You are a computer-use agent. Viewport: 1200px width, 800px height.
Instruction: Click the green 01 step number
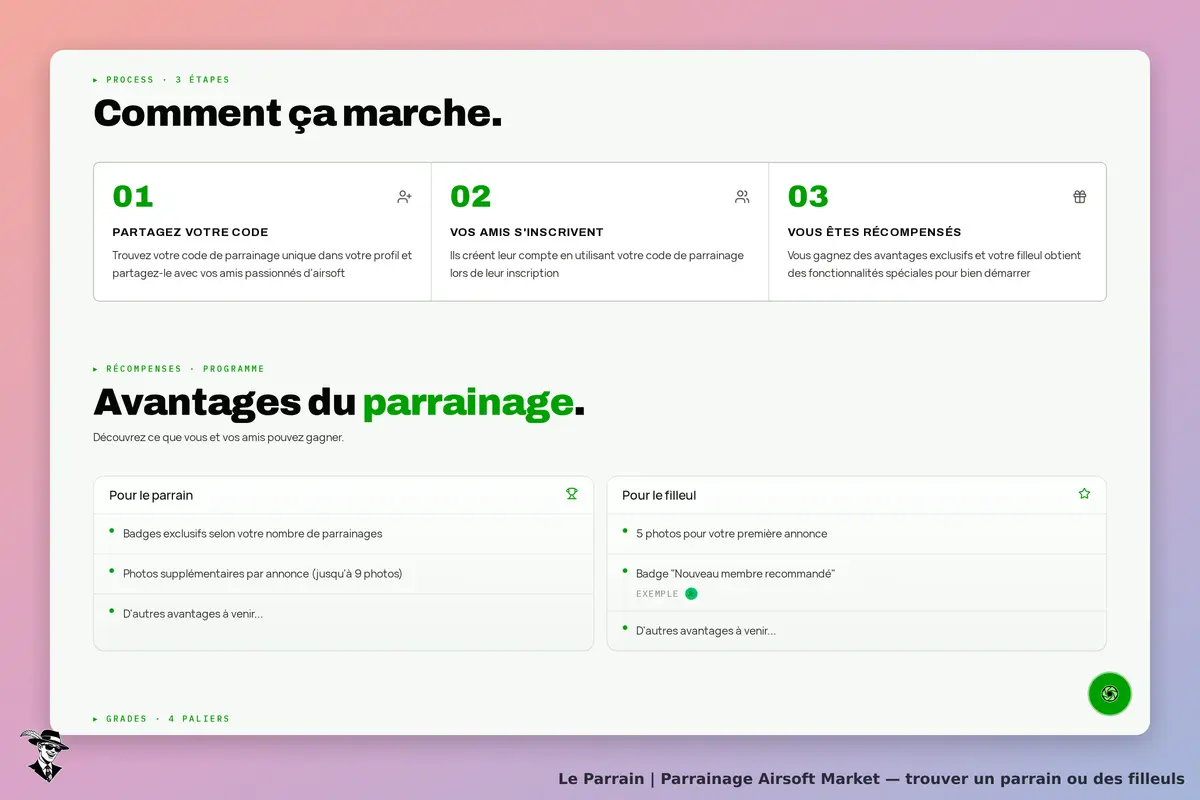[x=133, y=196]
